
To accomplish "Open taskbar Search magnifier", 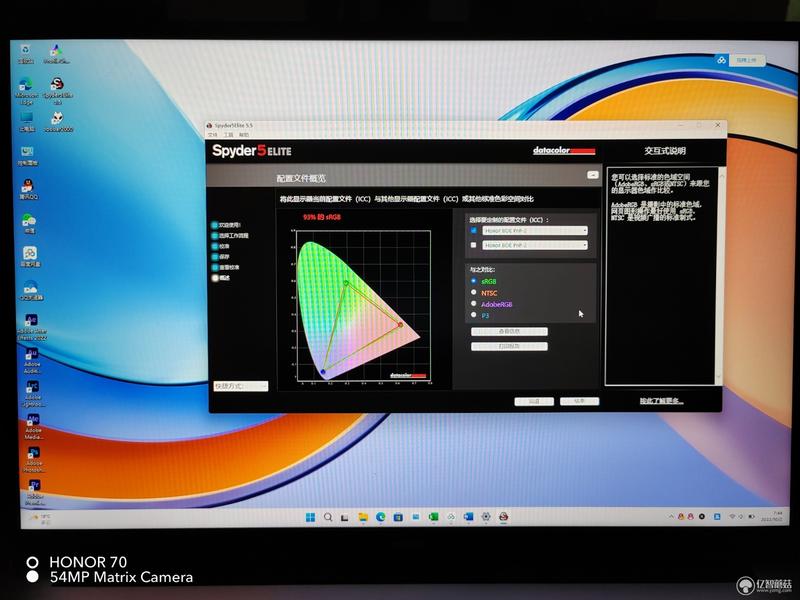I will point(328,517).
